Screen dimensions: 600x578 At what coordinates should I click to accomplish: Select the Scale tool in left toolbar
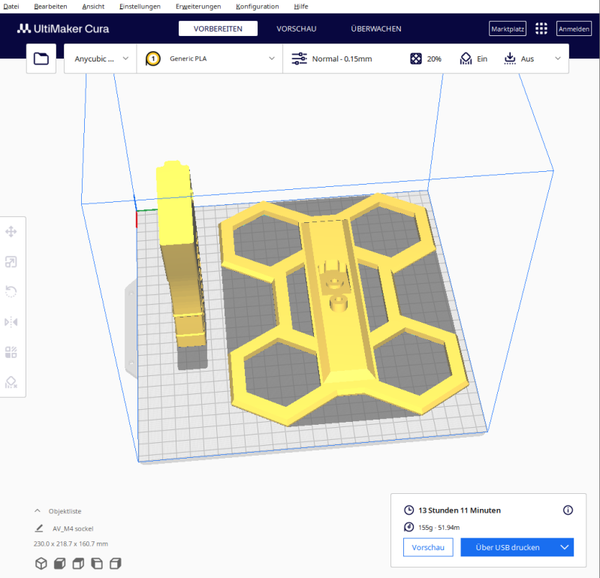11,262
